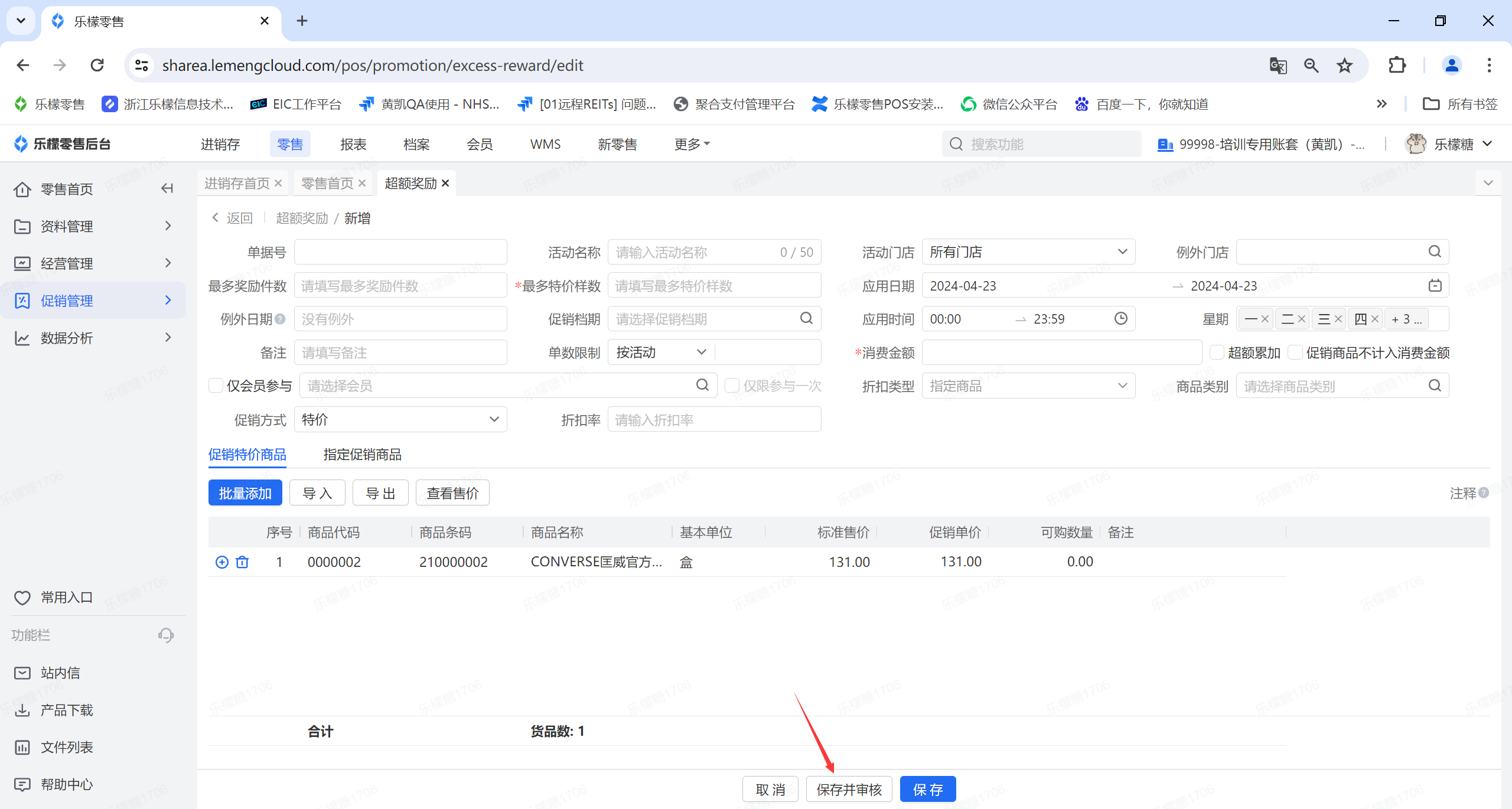1512x809 pixels.
Task: Tick 仅限参与一次 checkbox
Action: [732, 386]
